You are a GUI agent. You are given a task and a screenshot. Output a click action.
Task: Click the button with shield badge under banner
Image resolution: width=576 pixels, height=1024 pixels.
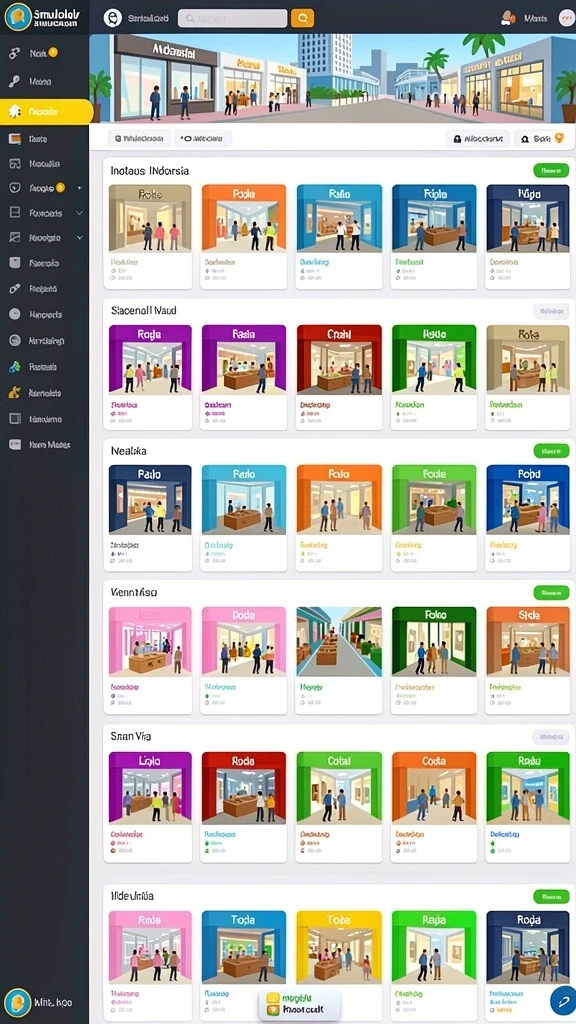pyautogui.click(x=540, y=138)
